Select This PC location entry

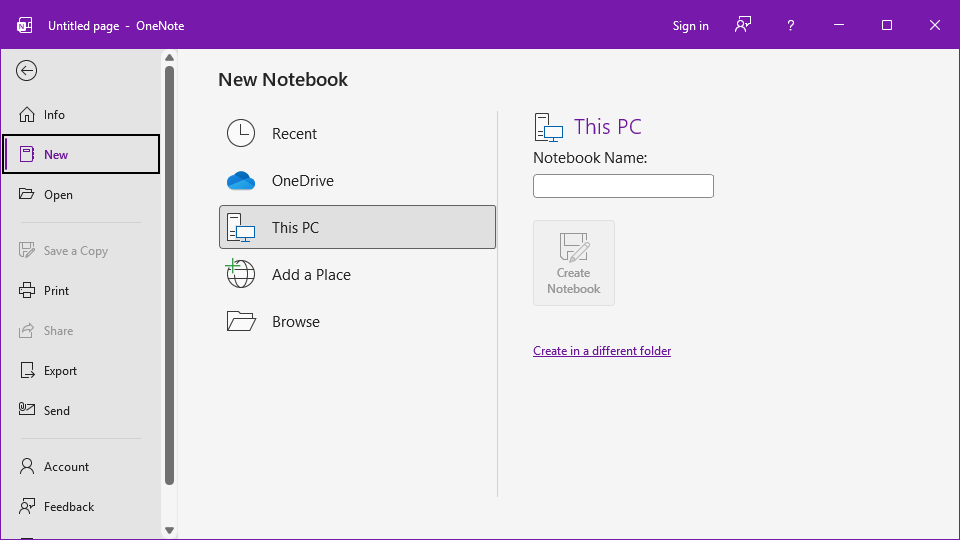(358, 227)
